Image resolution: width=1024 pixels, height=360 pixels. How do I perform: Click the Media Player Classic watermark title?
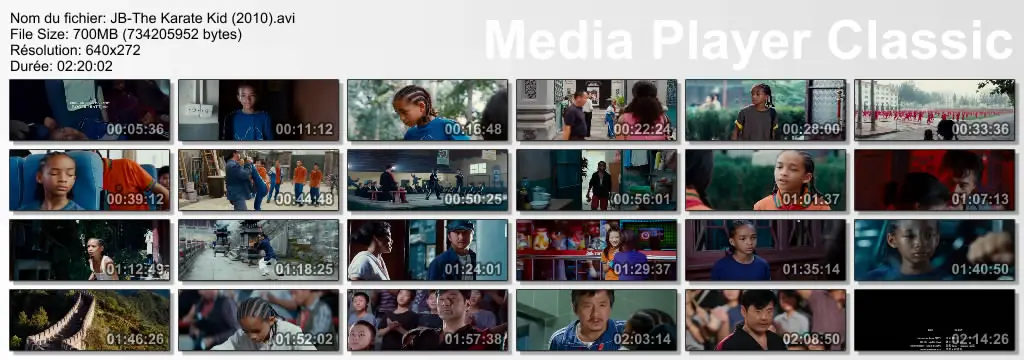[748, 41]
